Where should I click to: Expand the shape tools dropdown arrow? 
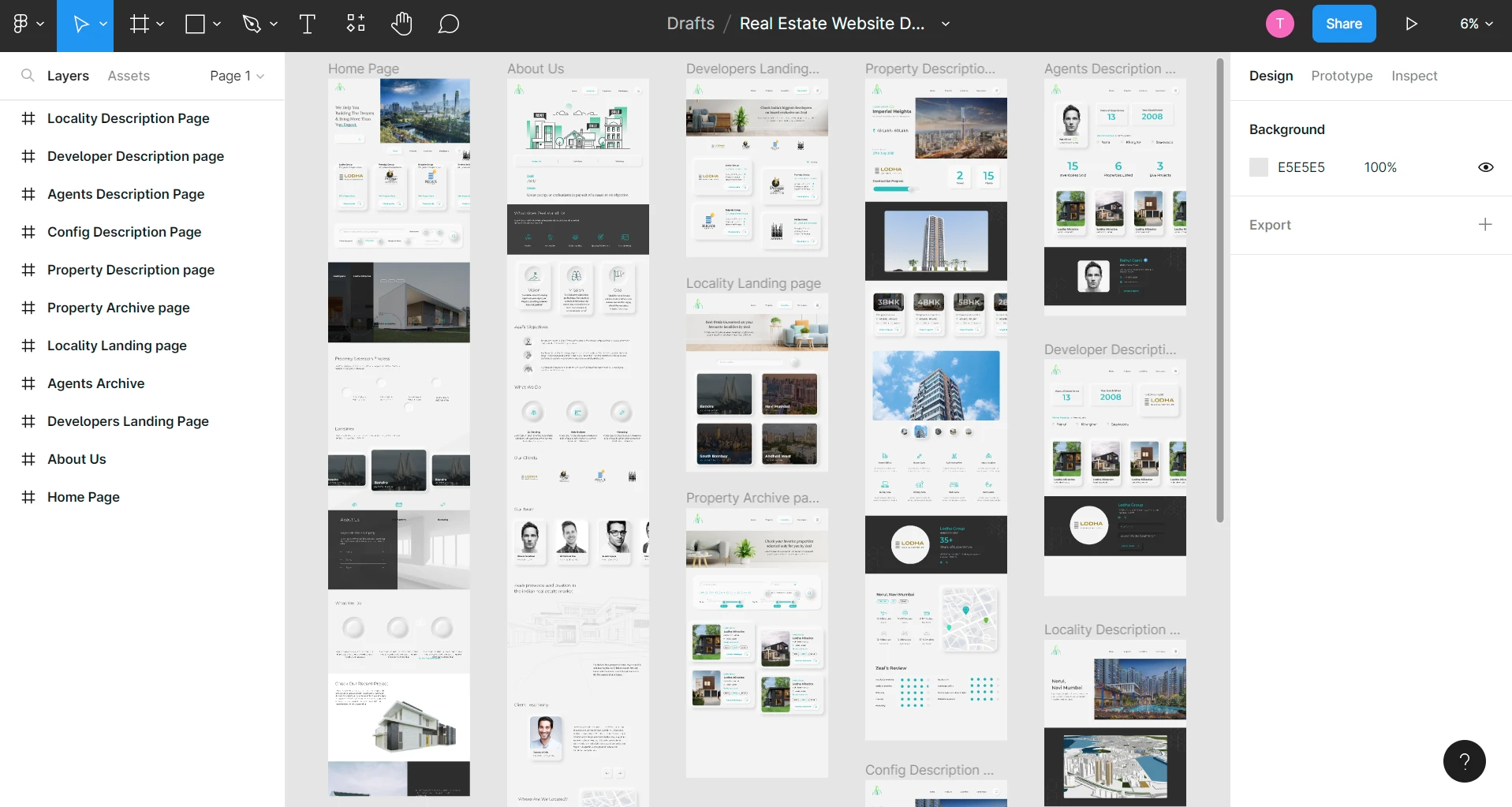217,24
